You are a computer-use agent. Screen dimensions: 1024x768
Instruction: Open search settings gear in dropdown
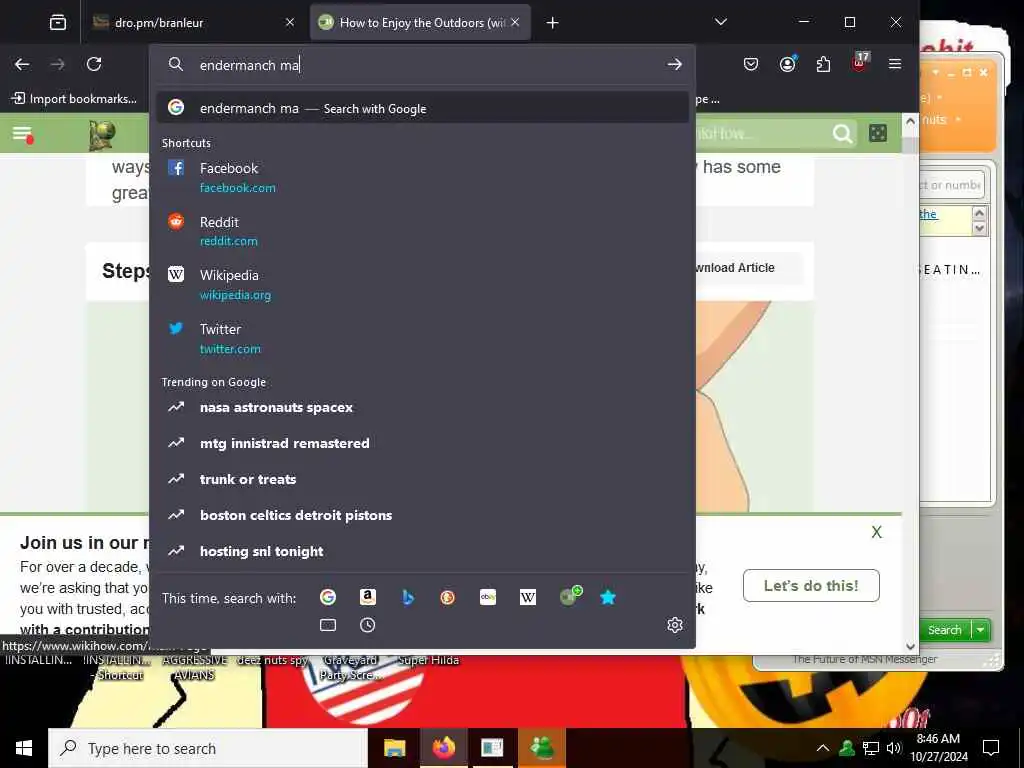pos(675,625)
